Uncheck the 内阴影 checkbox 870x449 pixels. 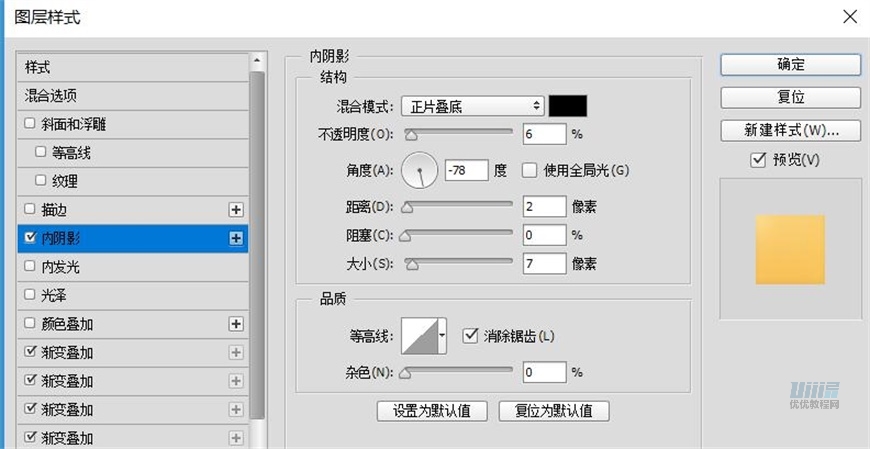click(x=29, y=238)
